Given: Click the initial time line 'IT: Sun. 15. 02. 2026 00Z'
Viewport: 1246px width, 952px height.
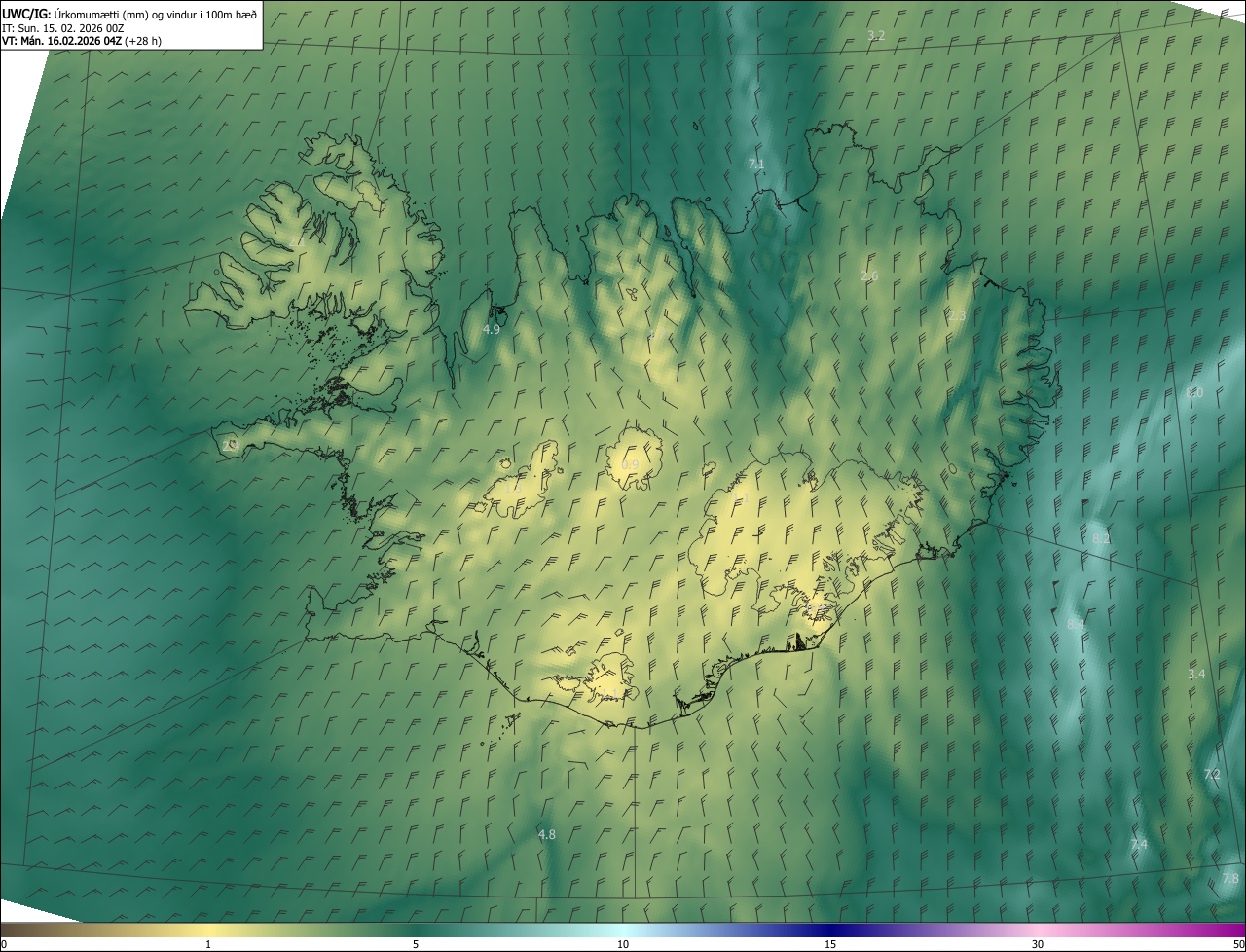Looking at the screenshot, I should click(x=62, y=28).
